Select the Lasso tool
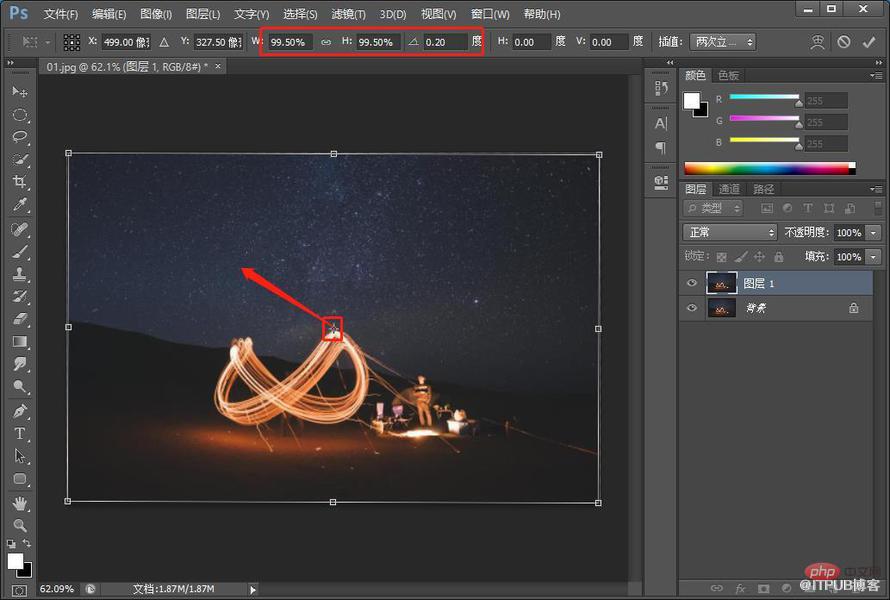 [x=20, y=137]
